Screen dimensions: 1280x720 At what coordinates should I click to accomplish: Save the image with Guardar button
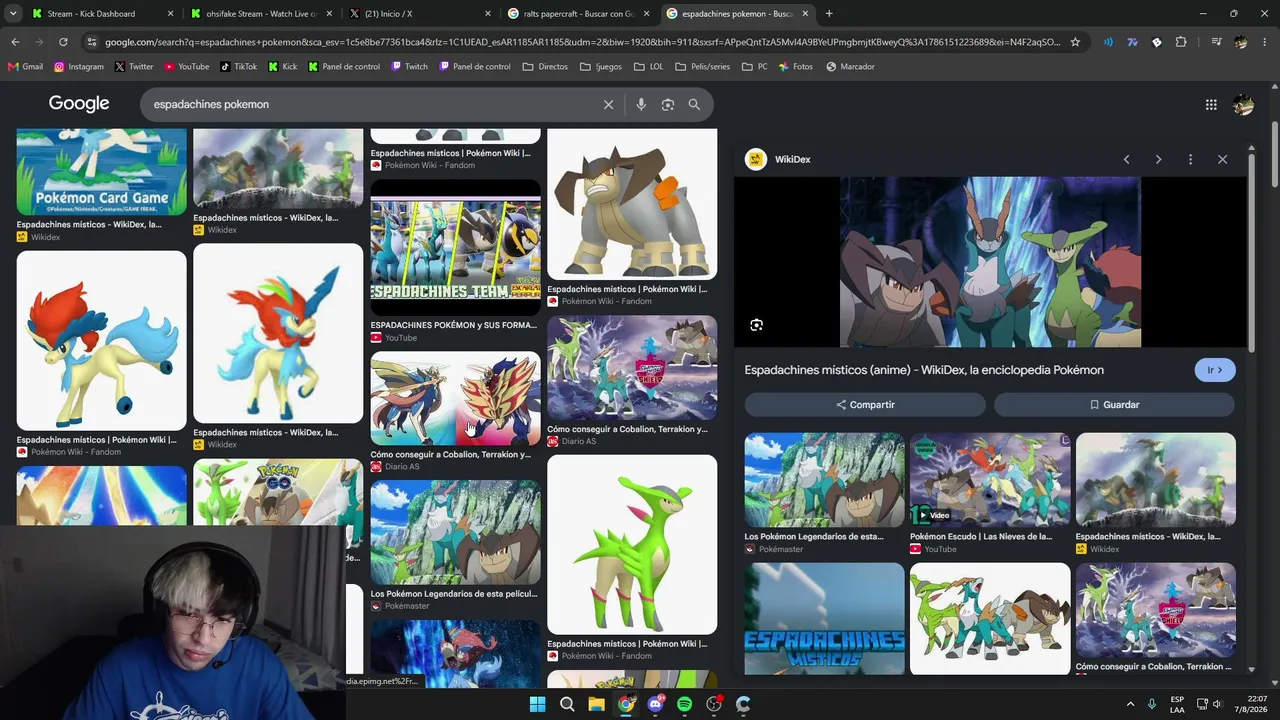(1114, 405)
